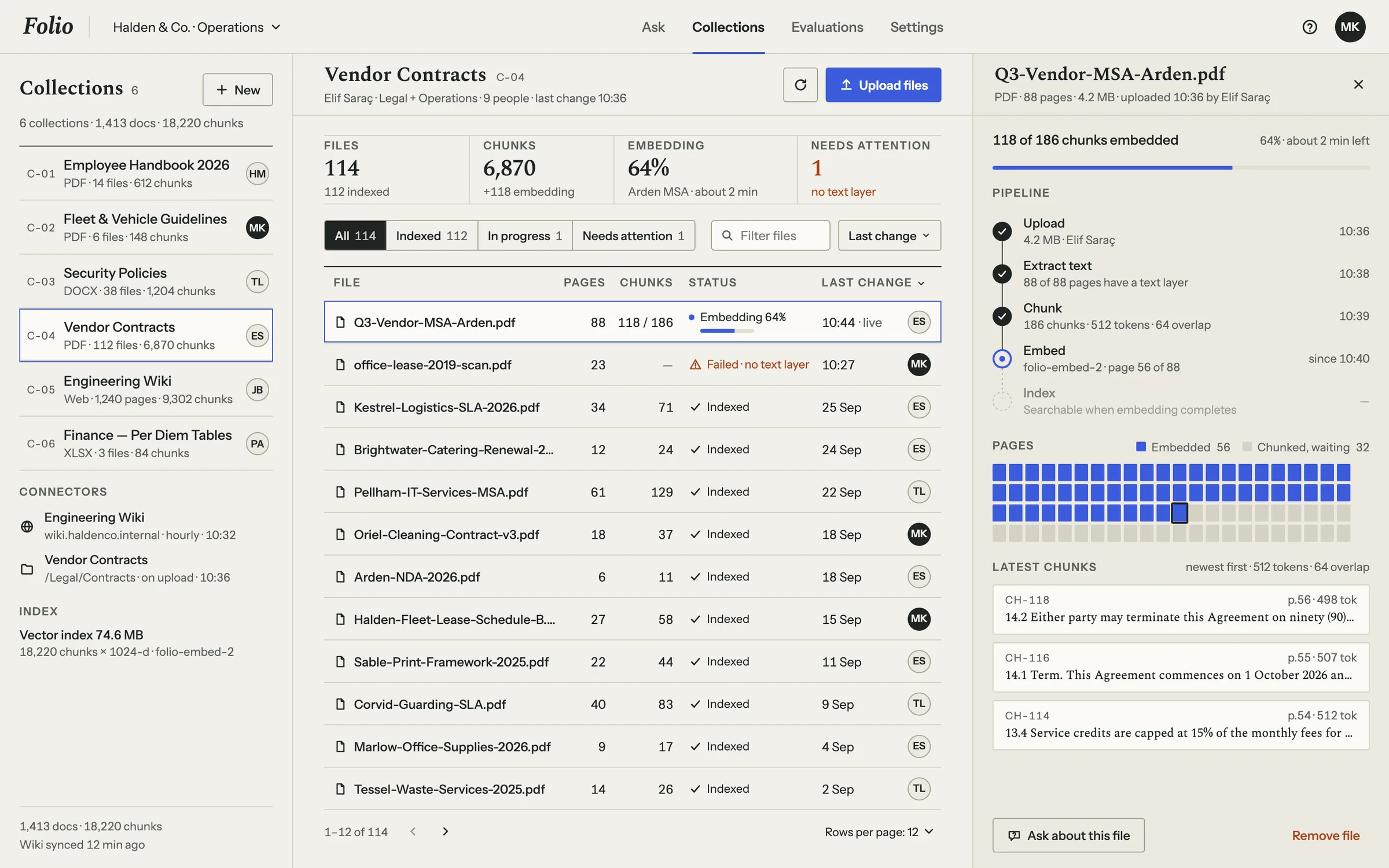Click the MK avatar on Fleet & Vehicle Guidelines
Screen dimensions: 1389x868
pyautogui.click(x=257, y=227)
